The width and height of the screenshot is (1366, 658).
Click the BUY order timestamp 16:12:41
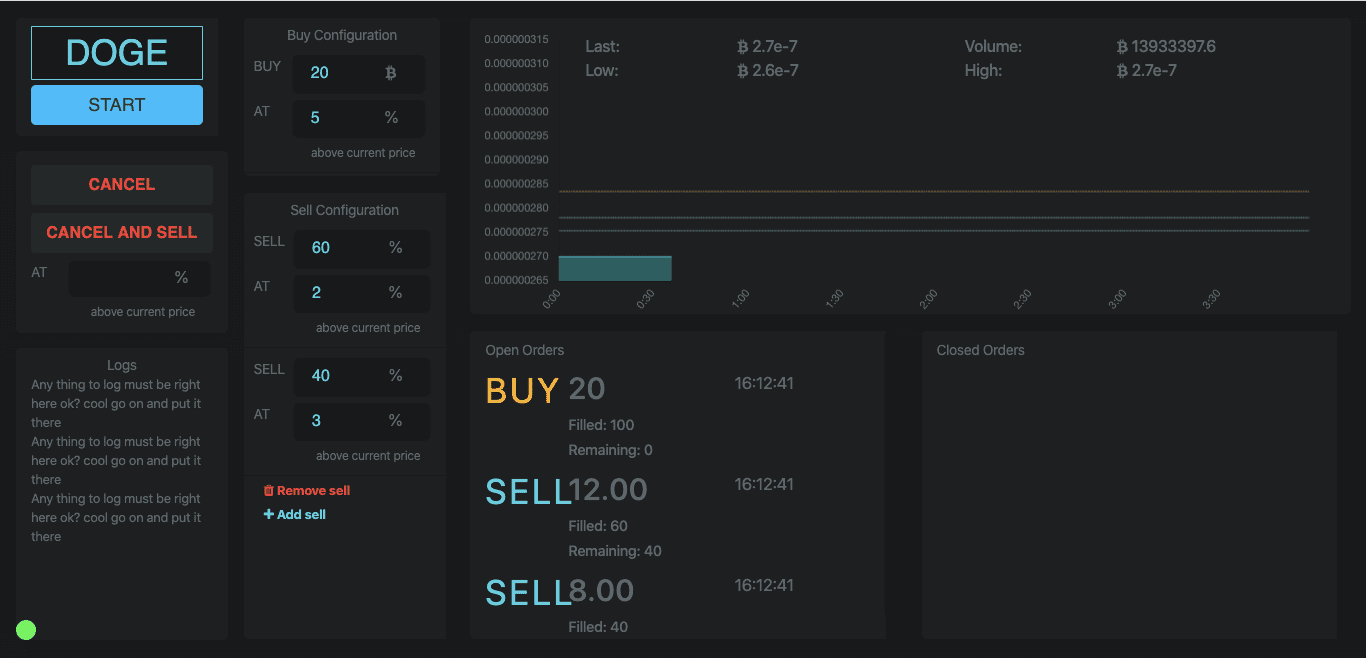click(x=764, y=383)
